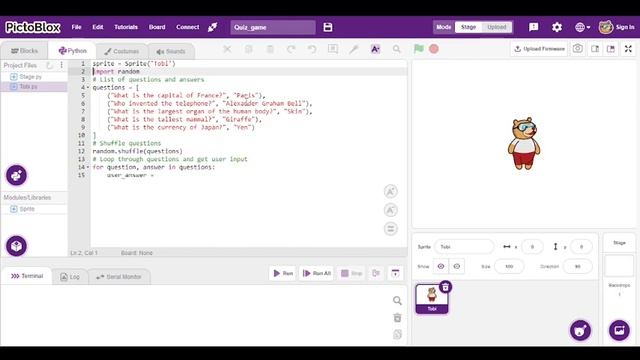Click the select-all icon in toolbar

[333, 49]
